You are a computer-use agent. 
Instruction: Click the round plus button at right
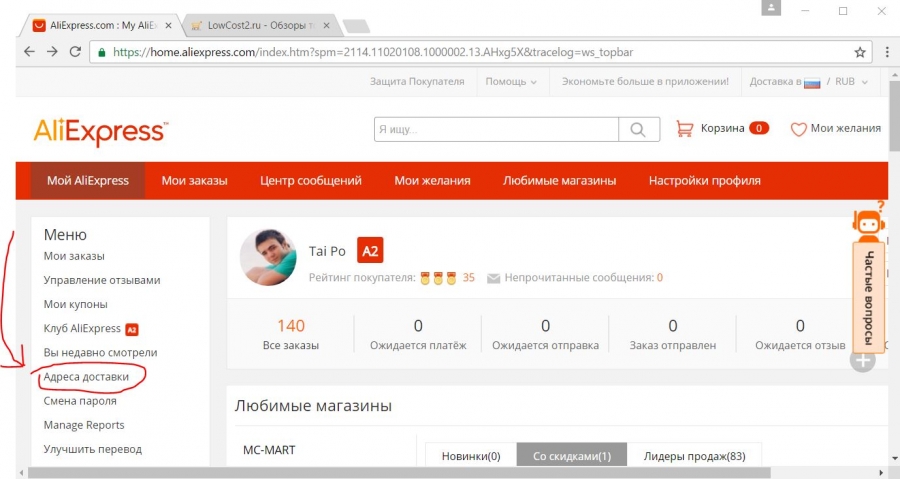(863, 360)
